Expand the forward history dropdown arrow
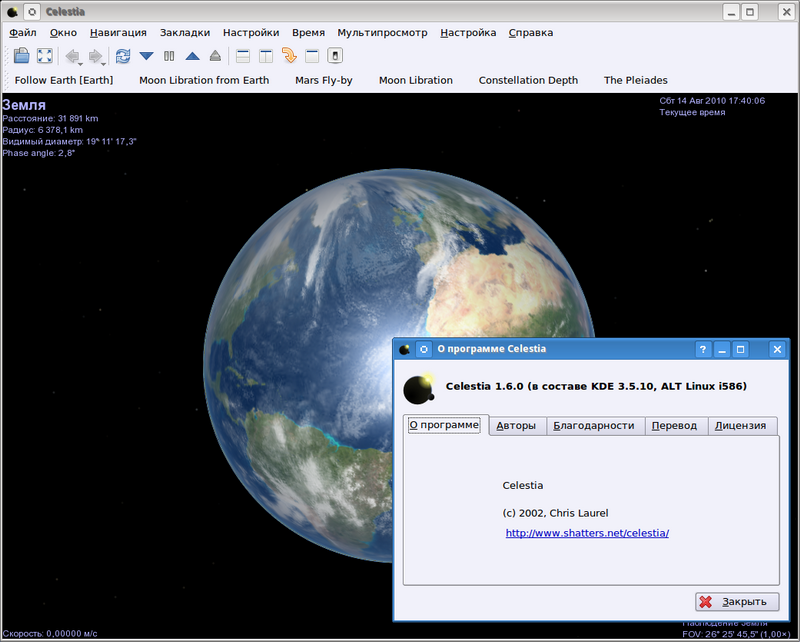The image size is (800, 642). 104,63
